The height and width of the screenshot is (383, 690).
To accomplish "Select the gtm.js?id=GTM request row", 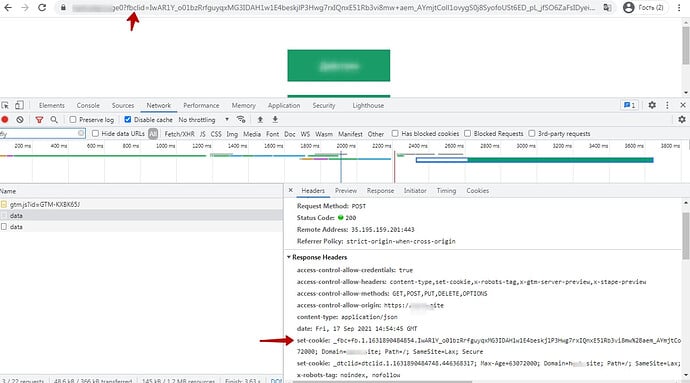I will coord(141,204).
